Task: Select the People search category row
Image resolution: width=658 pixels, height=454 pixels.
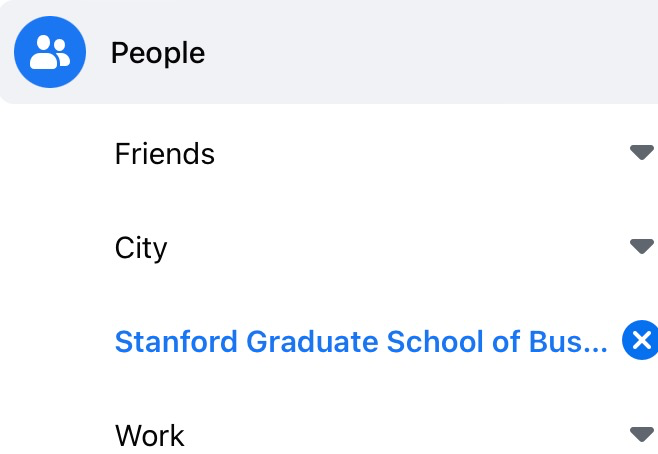Action: [330, 53]
